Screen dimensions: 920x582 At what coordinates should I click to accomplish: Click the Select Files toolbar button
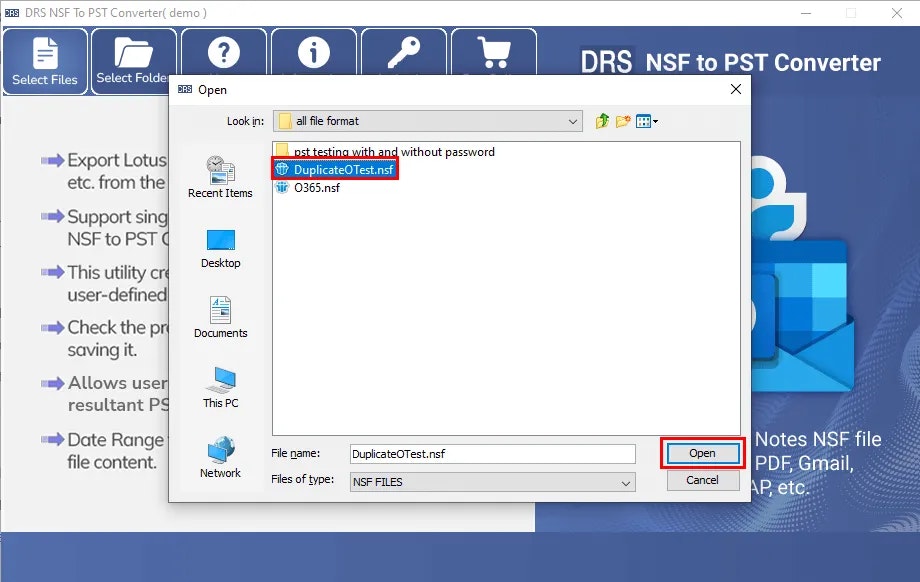45,62
